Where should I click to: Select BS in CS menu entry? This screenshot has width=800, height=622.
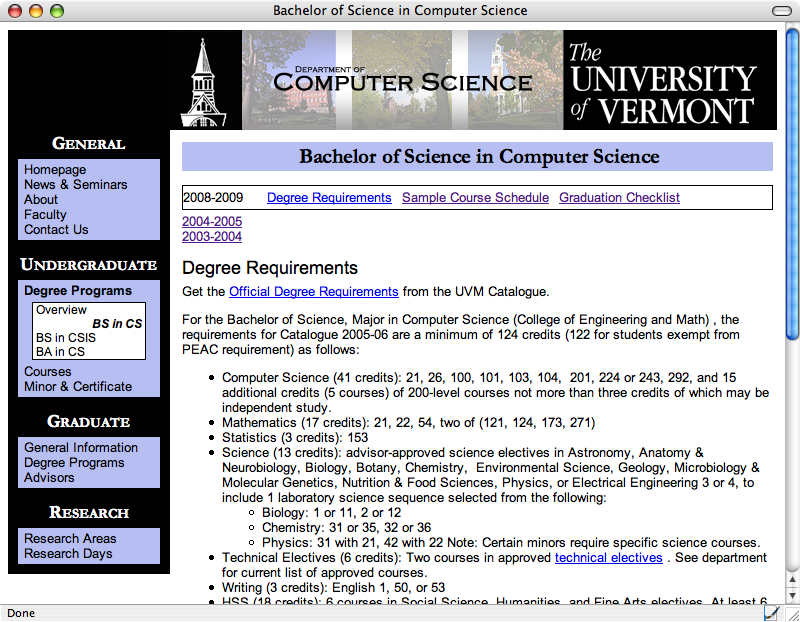(117, 324)
